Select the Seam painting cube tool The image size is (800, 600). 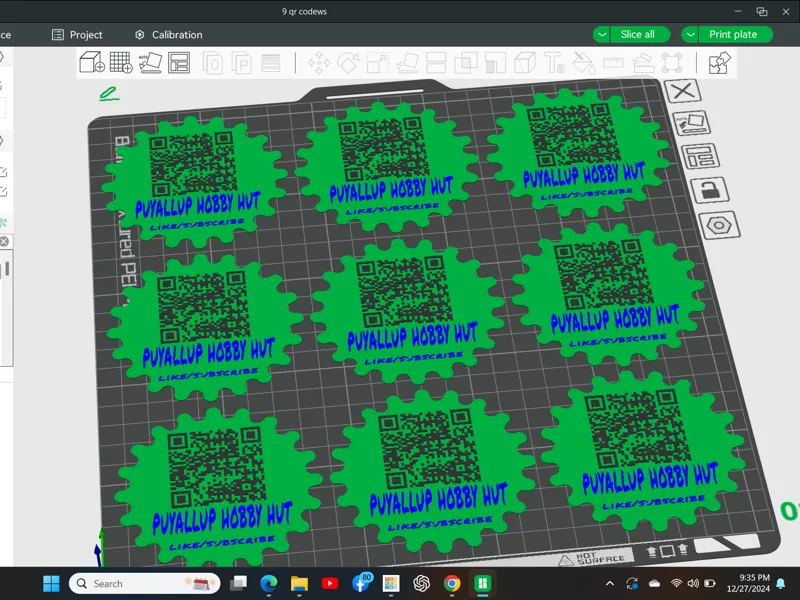click(x=524, y=63)
